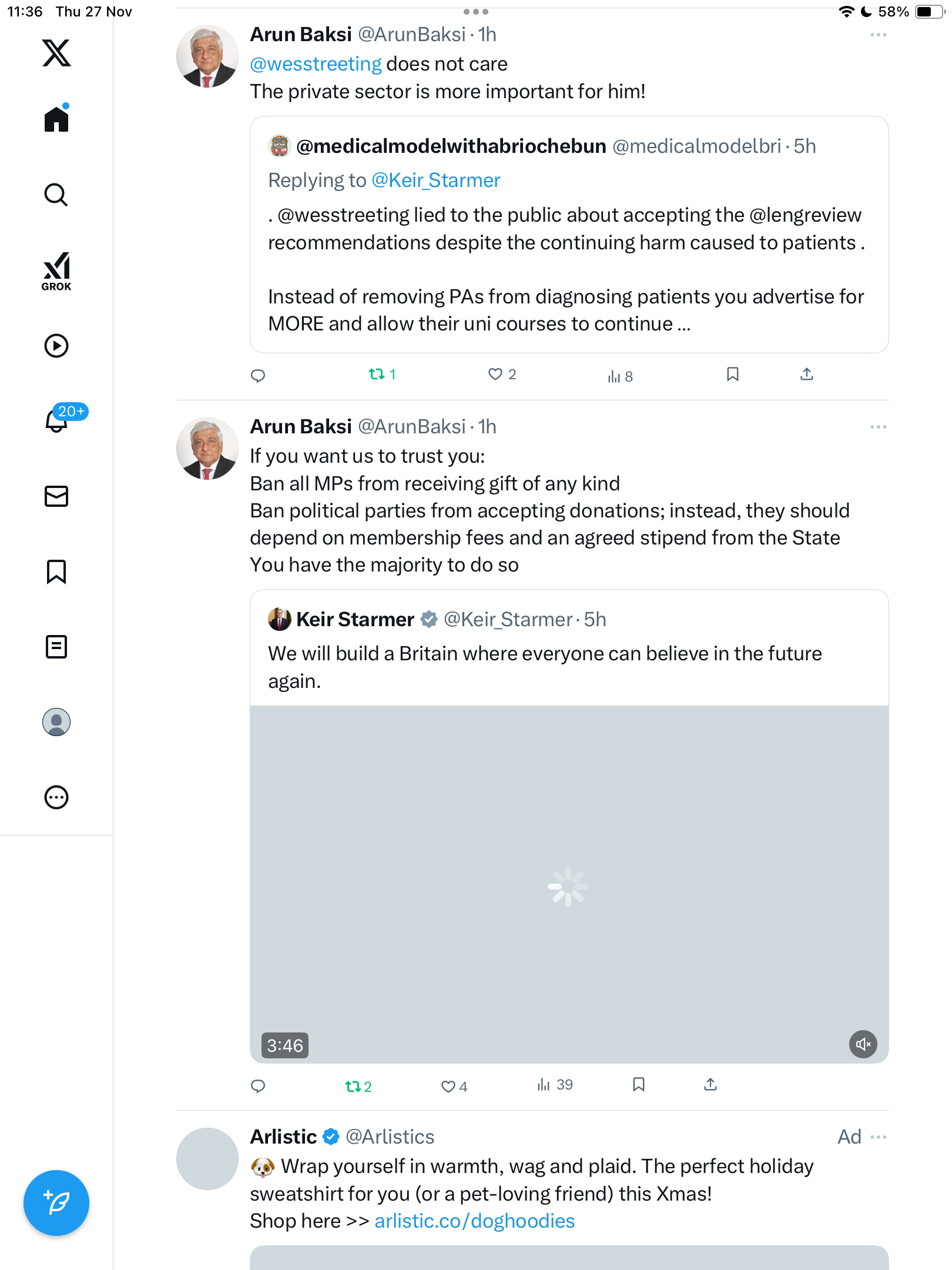
Task: Open the @wesstreeting mention link
Action: (x=316, y=64)
